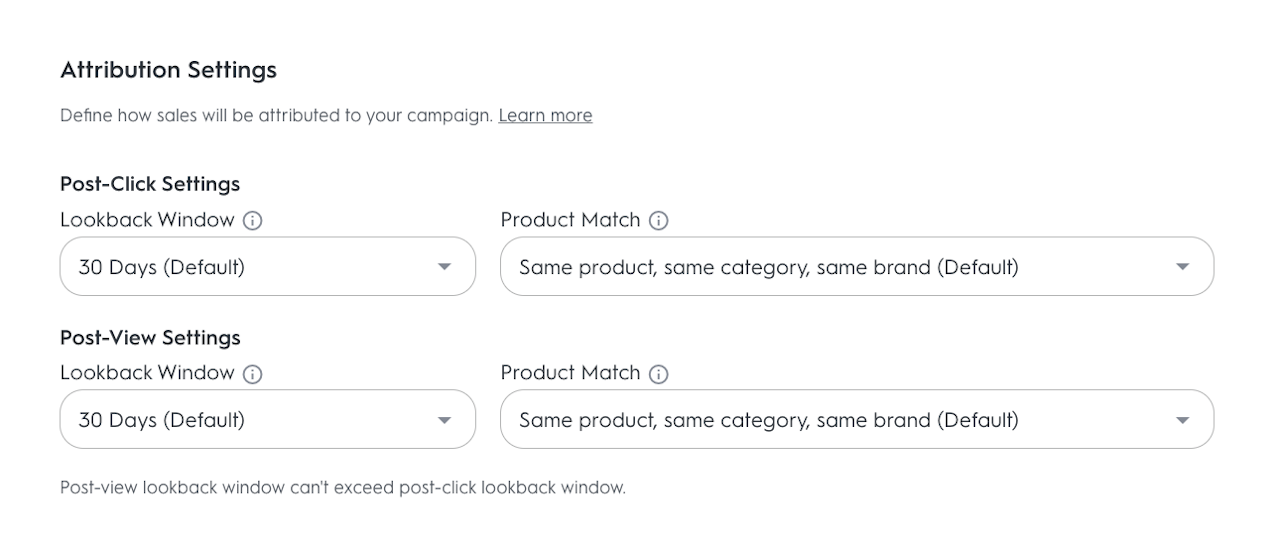This screenshot has height=556, width=1280.
Task: Click info icon beside Post-Click Lookback Window
Action: click(x=253, y=221)
